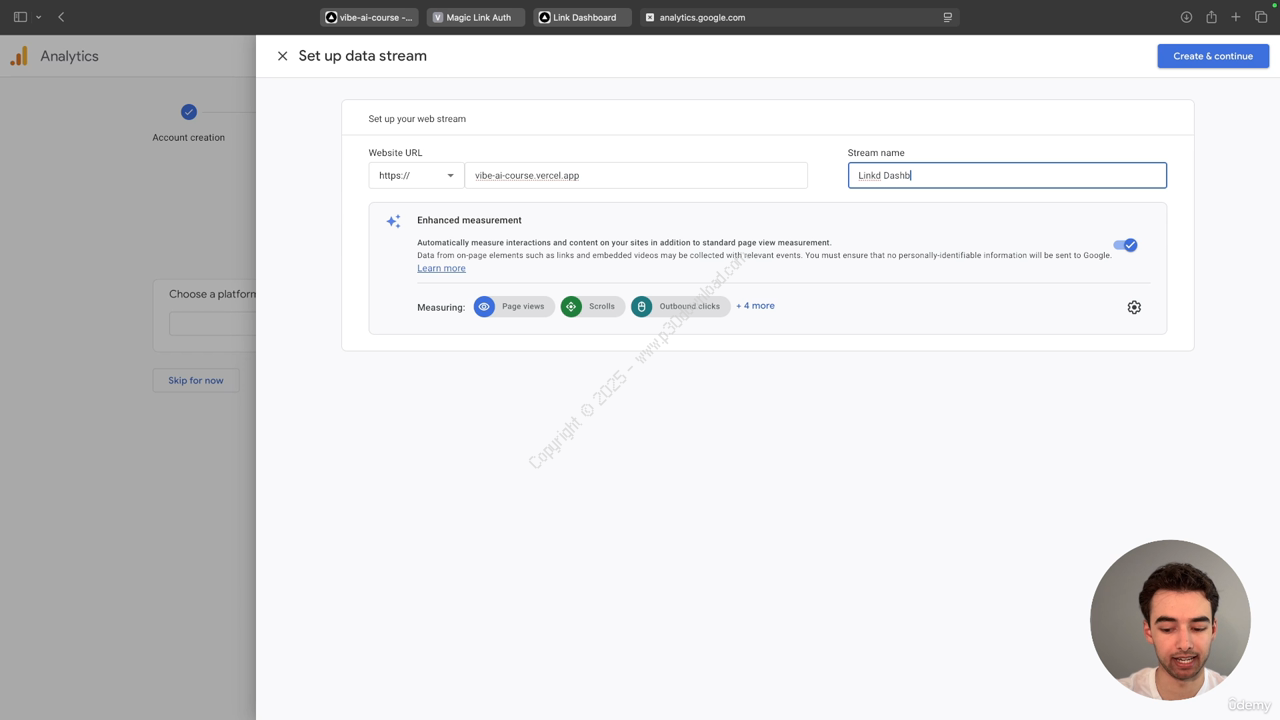
Task: Click the Website URL input field
Action: (636, 175)
